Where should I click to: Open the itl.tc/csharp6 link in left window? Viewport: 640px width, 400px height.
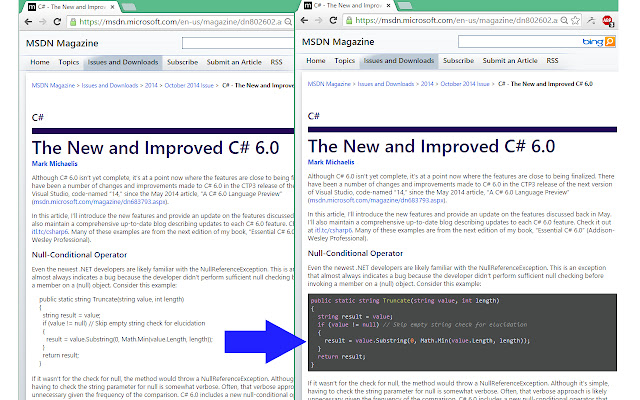tap(49, 232)
